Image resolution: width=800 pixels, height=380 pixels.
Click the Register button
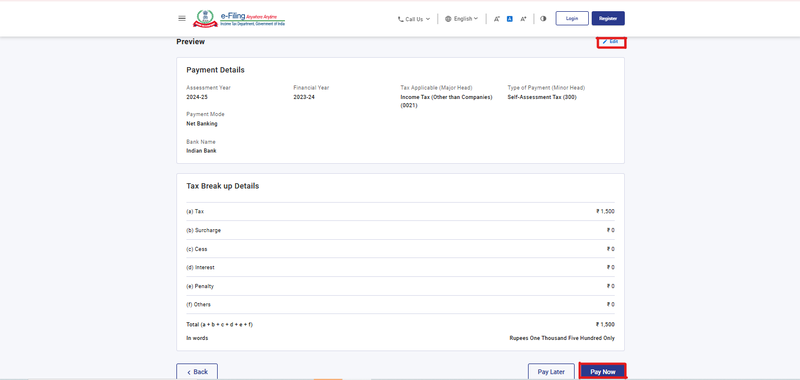(x=608, y=18)
